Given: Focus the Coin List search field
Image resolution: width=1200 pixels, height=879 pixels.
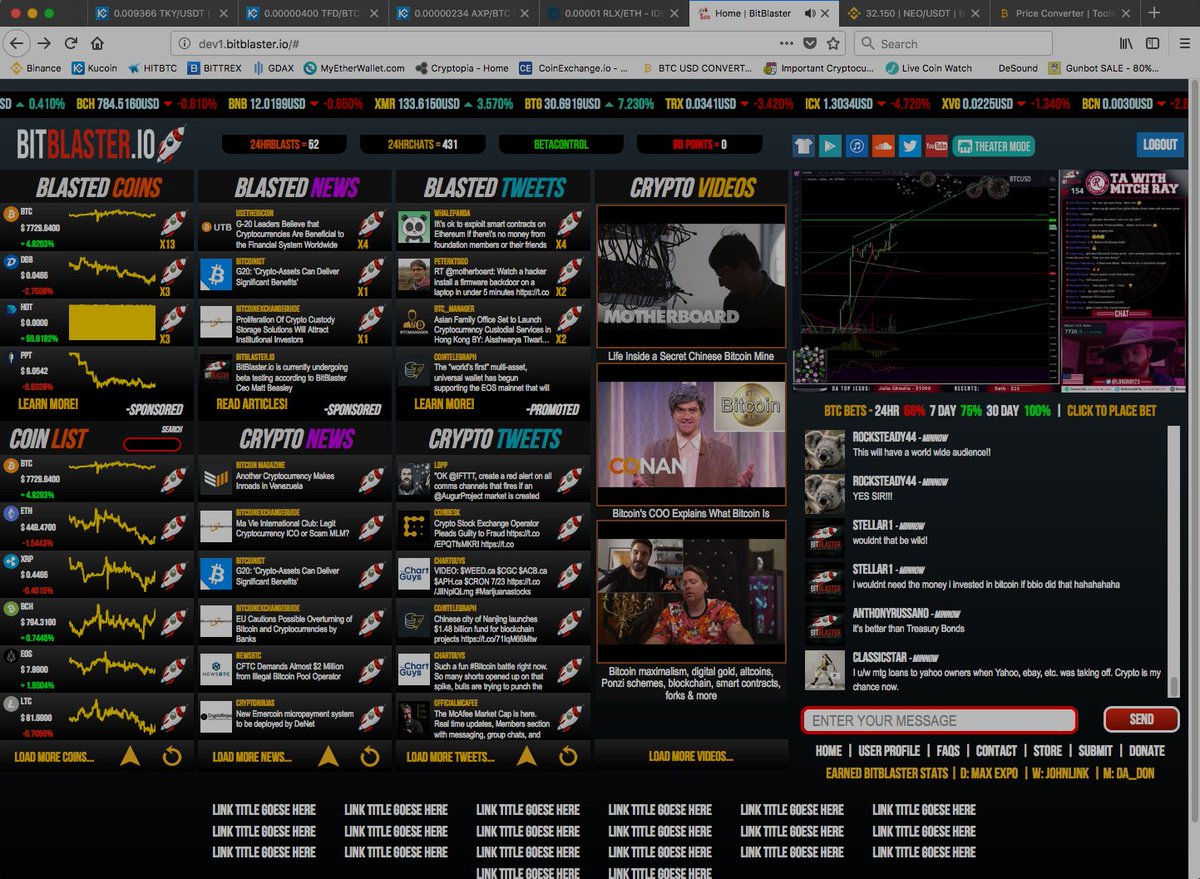Looking at the screenshot, I should [152, 444].
